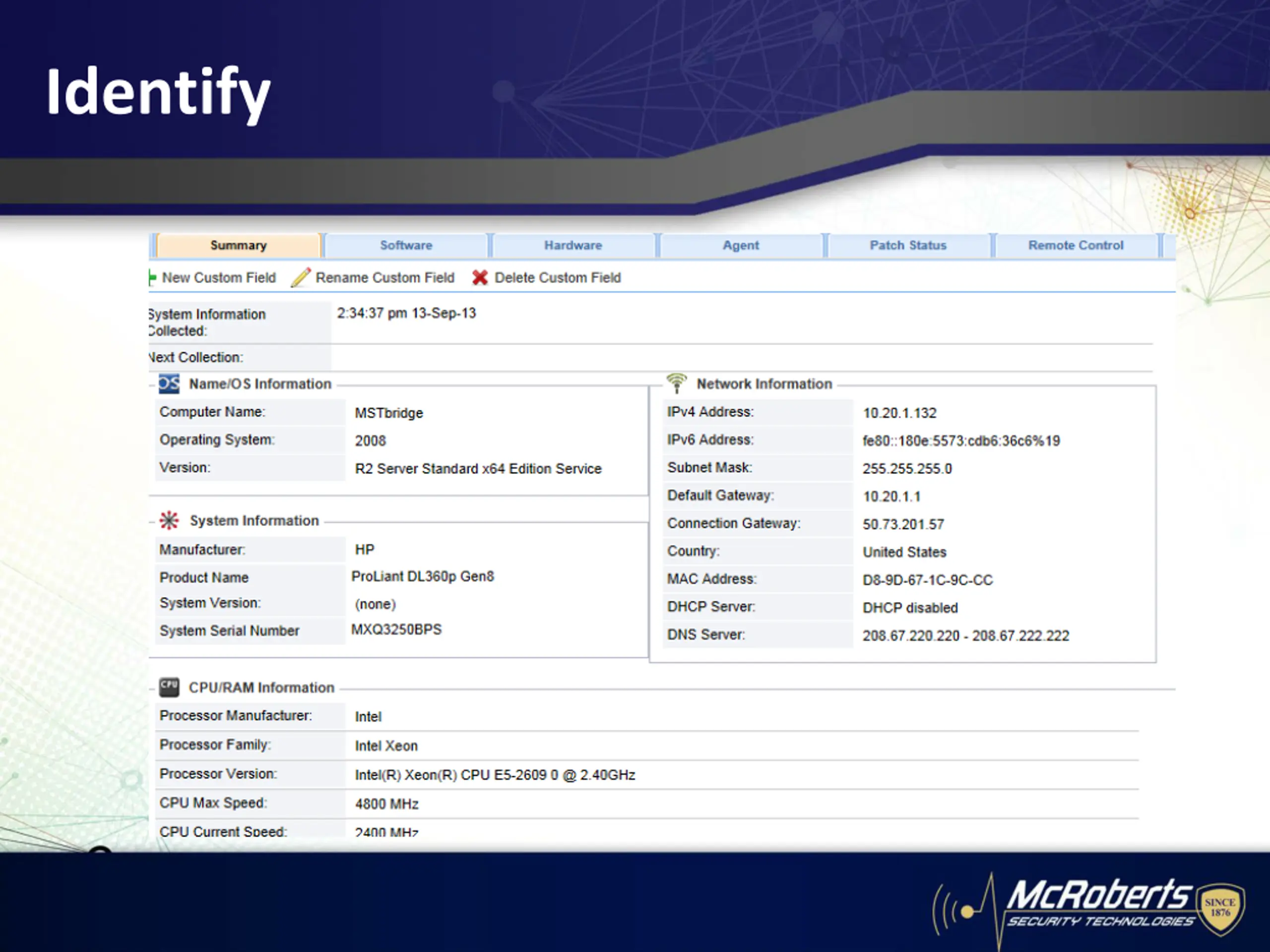Open the Remote Control tab
The height and width of the screenshot is (952, 1270).
click(1076, 245)
